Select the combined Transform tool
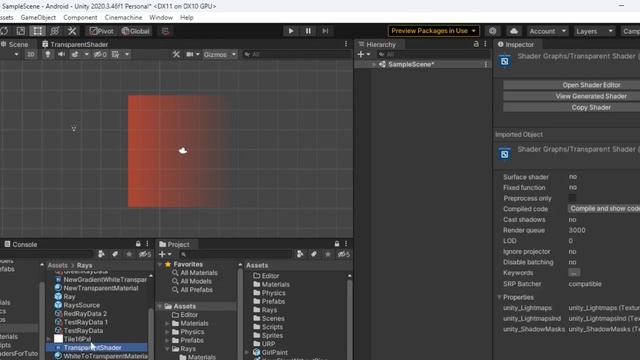This screenshot has width=640, height=360. pyautogui.click(x=54, y=31)
